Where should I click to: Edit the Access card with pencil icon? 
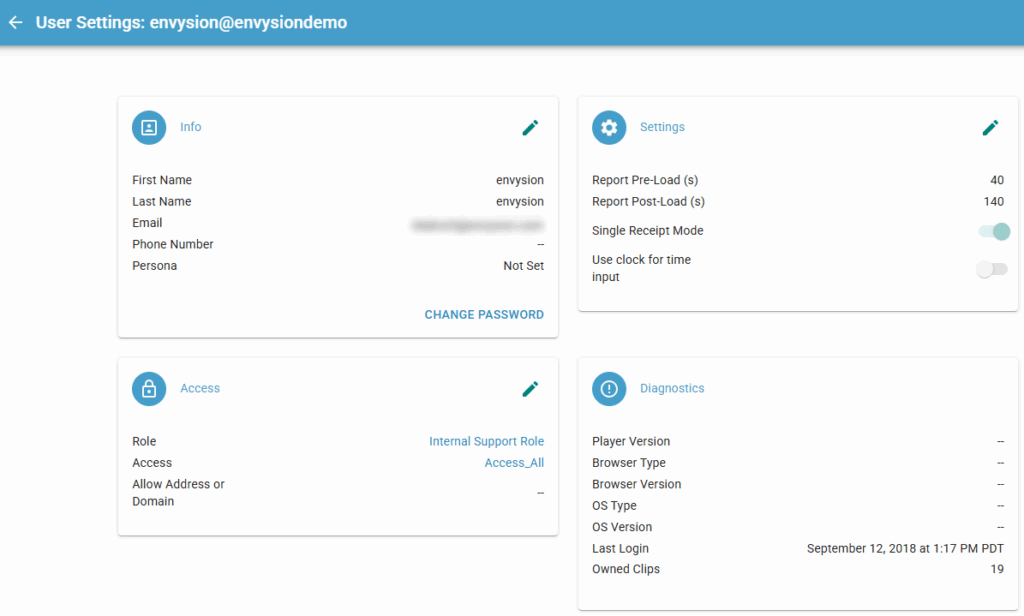(x=530, y=388)
